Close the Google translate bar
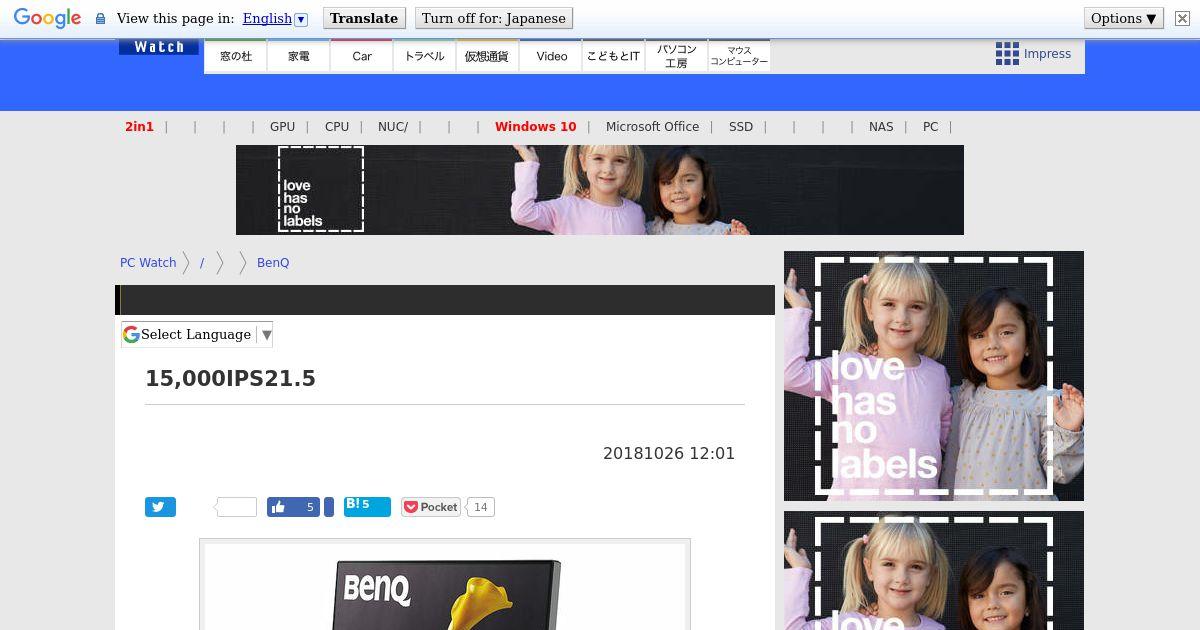This screenshot has height=630, width=1200. 1182,18
